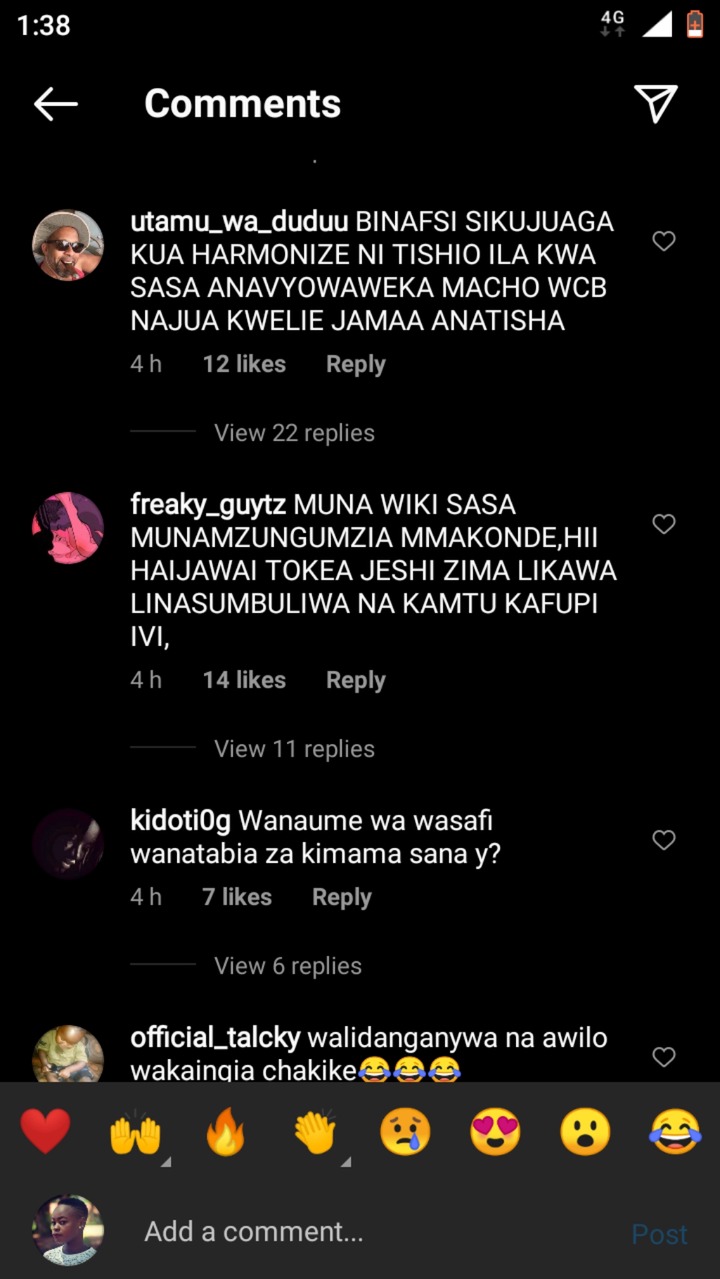Expand View 6 replies
The image size is (720, 1279).
[x=288, y=966]
